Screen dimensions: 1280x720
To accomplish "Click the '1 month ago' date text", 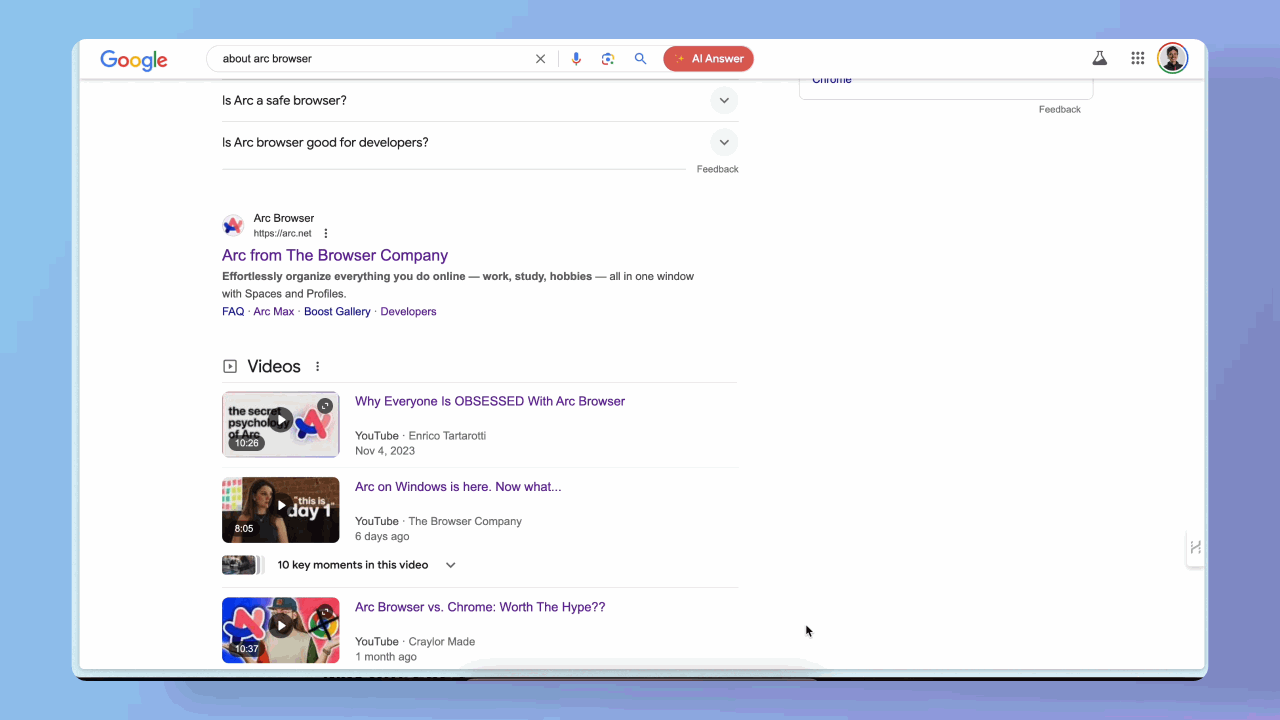I will coord(386,657).
